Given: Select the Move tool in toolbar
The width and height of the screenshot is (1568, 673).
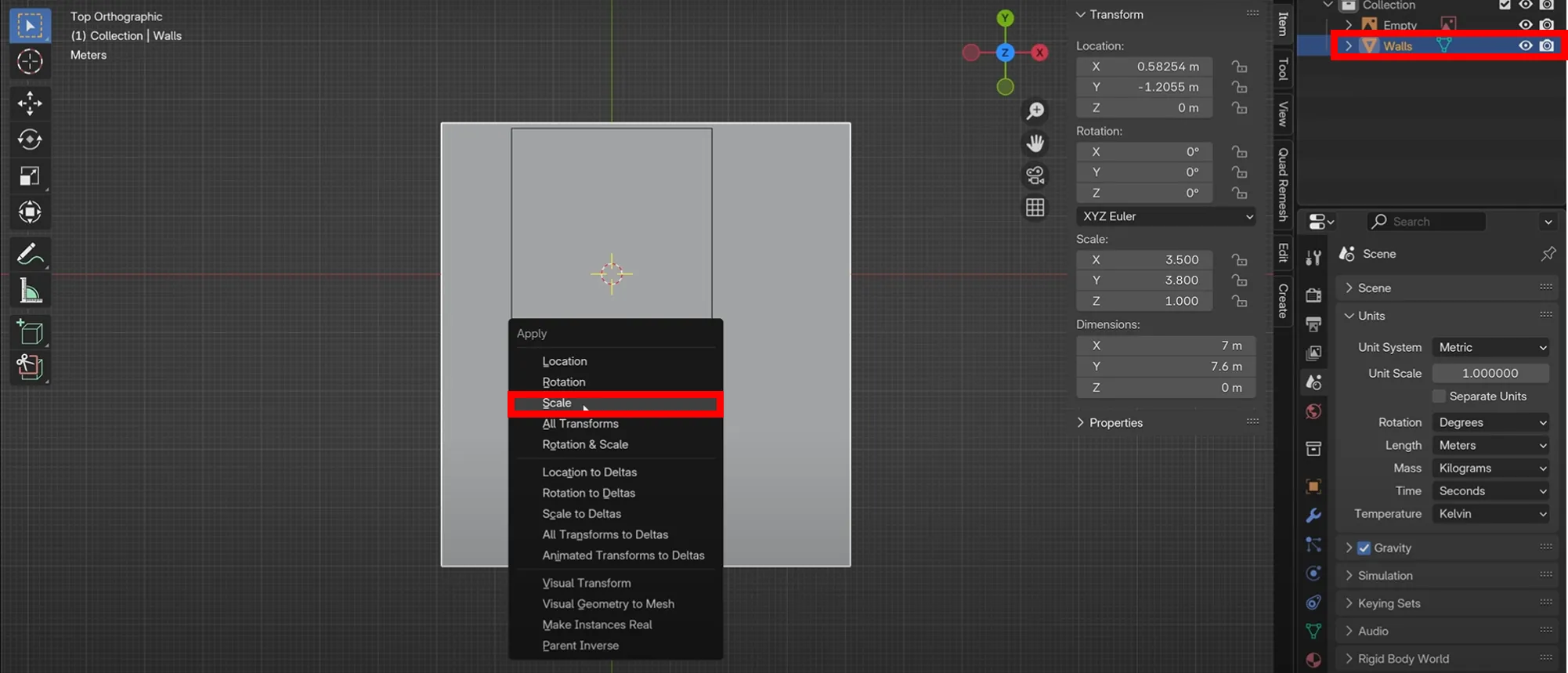Looking at the screenshot, I should click(30, 103).
